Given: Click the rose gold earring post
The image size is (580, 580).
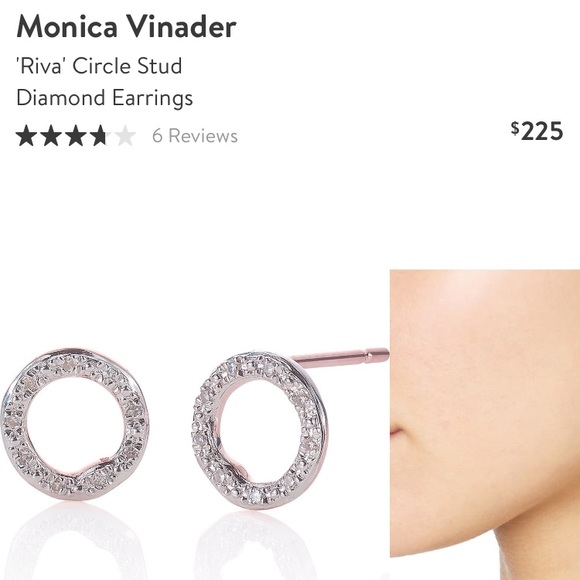Looking at the screenshot, I should click(341, 358).
